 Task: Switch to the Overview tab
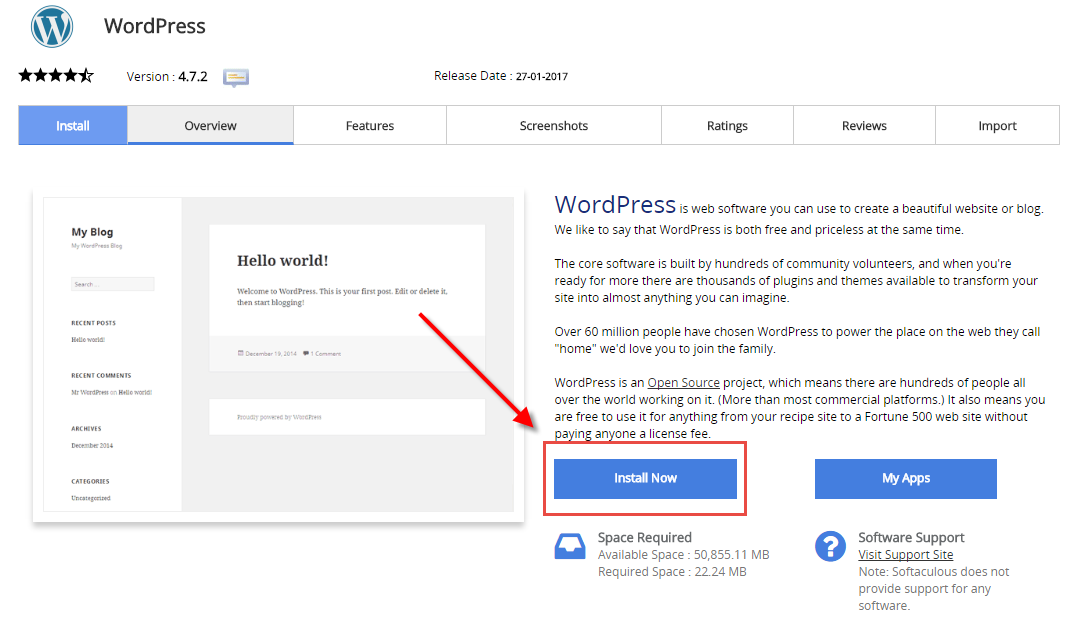[x=210, y=126]
